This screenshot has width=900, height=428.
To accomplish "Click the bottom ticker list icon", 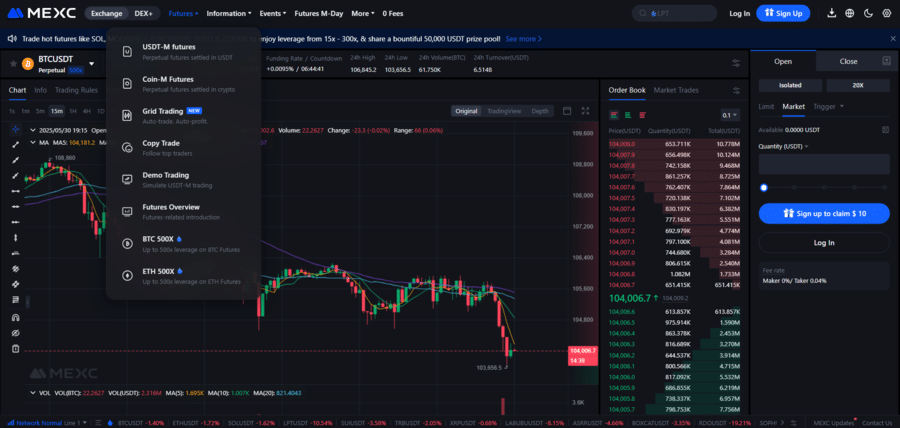I will click(x=98, y=422).
